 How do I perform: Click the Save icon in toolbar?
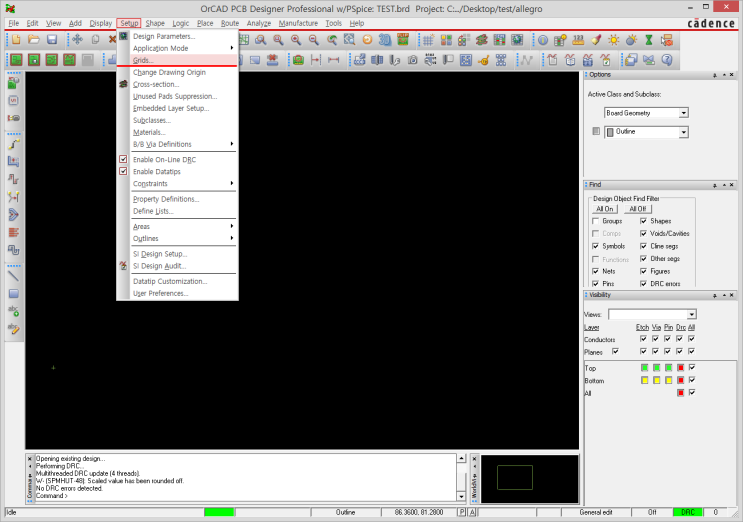coord(51,40)
